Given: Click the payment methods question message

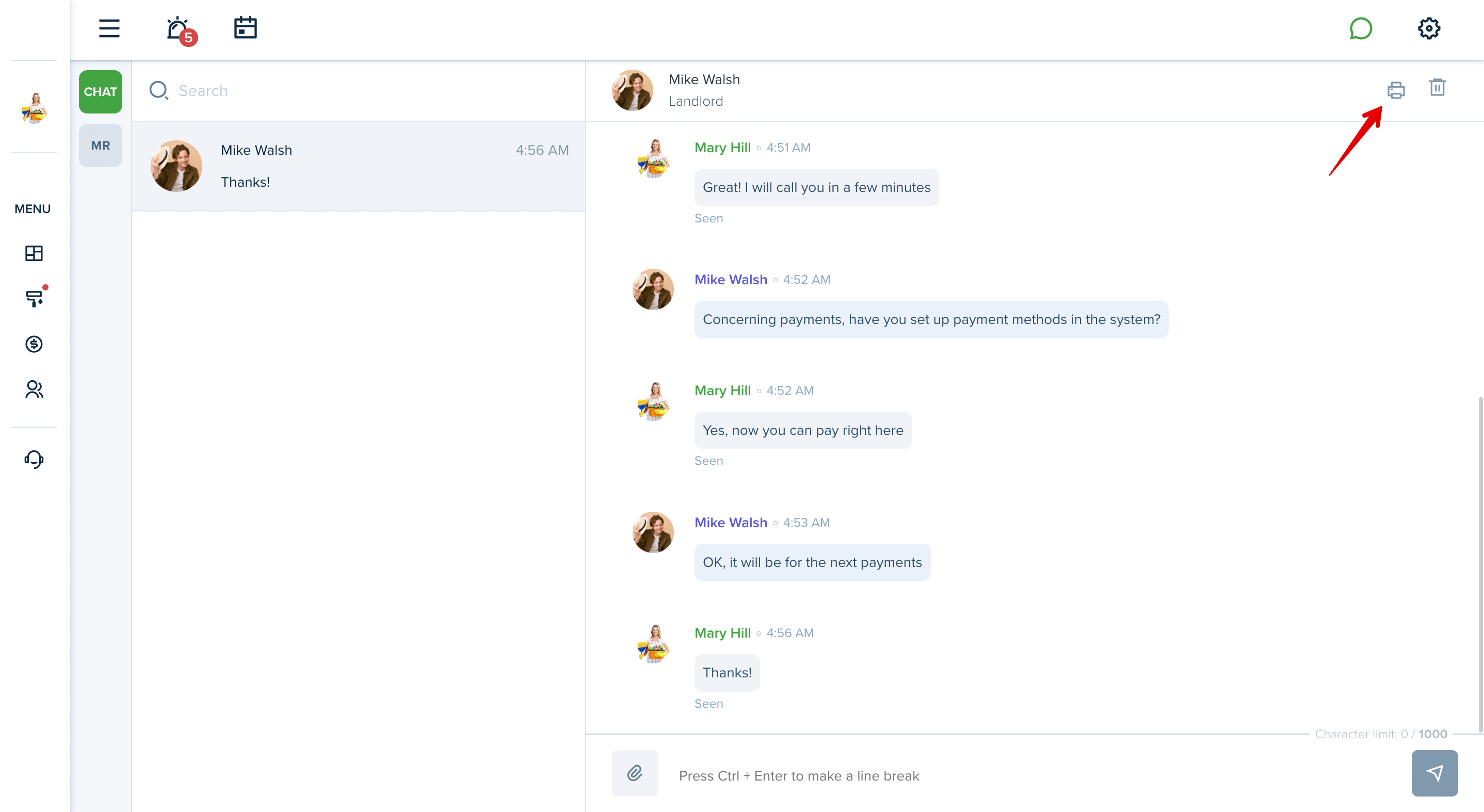Looking at the screenshot, I should (x=931, y=319).
